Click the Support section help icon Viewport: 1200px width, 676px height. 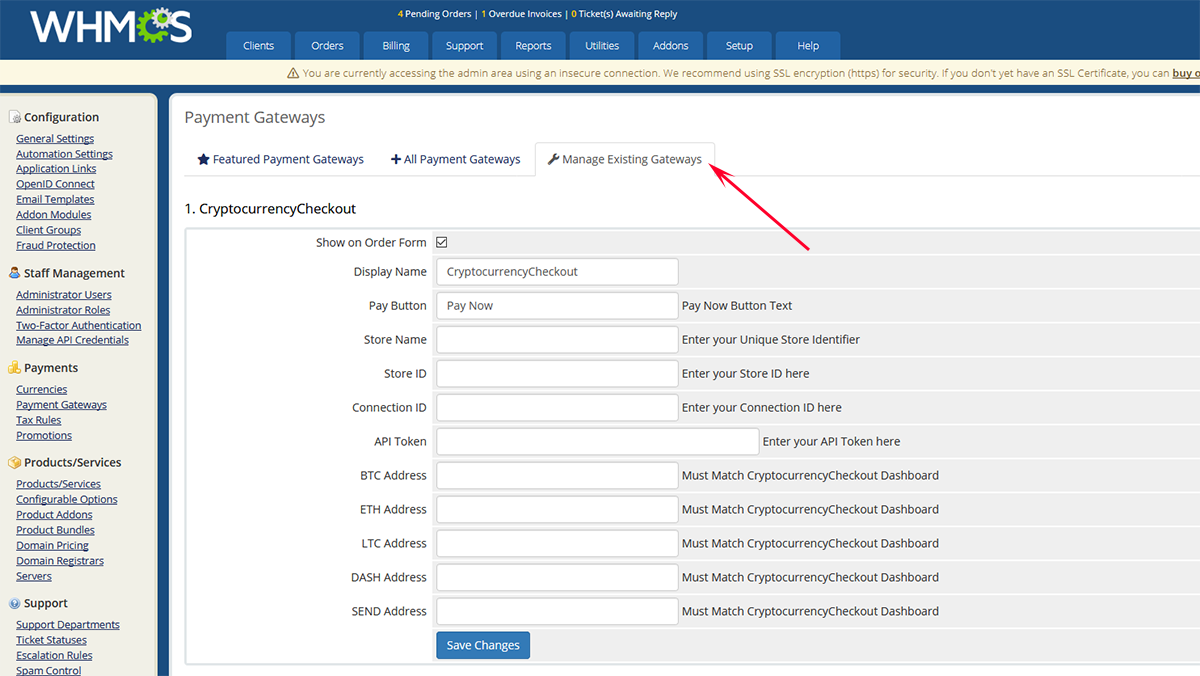pos(14,604)
